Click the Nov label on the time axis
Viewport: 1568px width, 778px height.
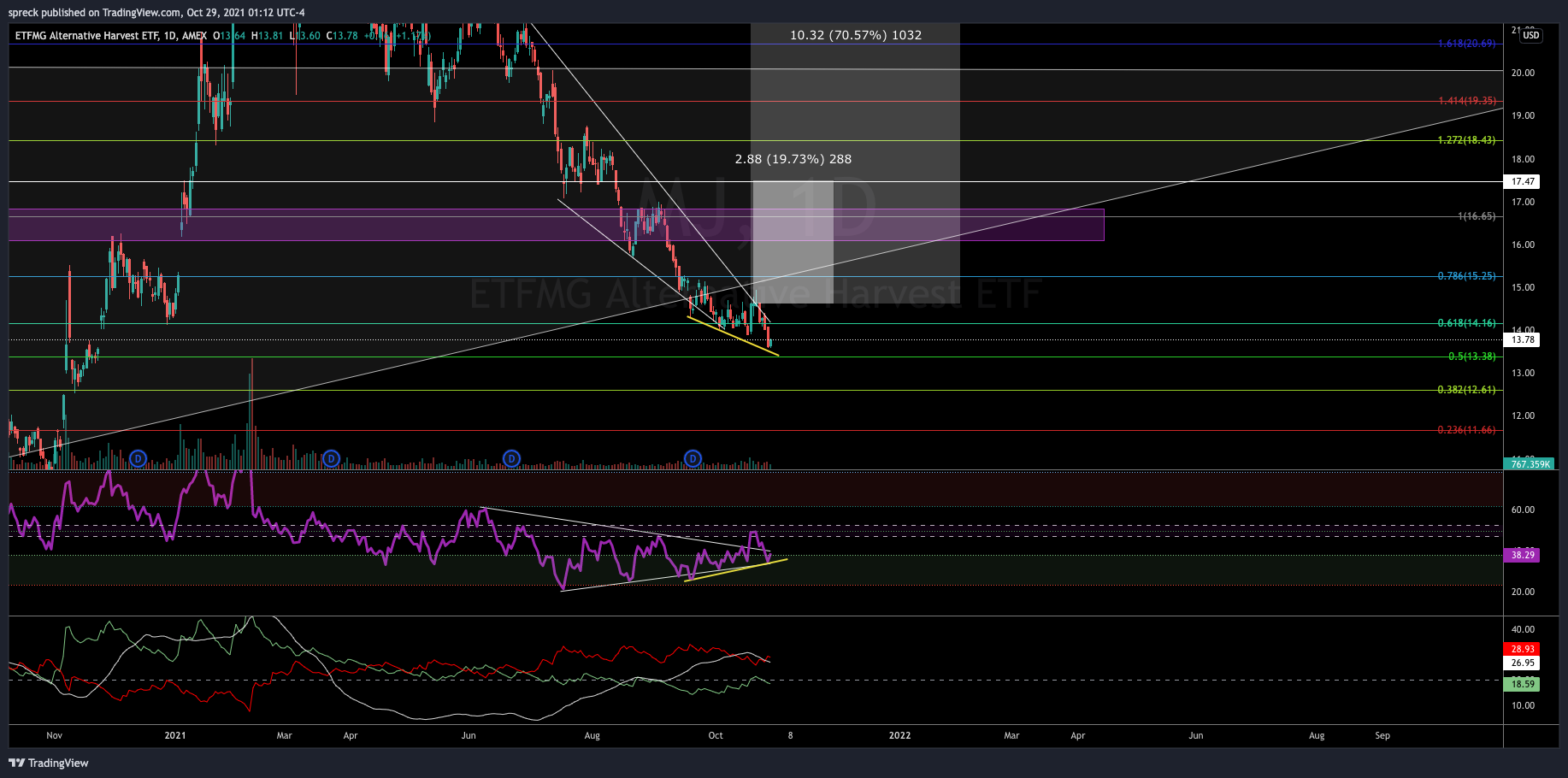(55, 735)
